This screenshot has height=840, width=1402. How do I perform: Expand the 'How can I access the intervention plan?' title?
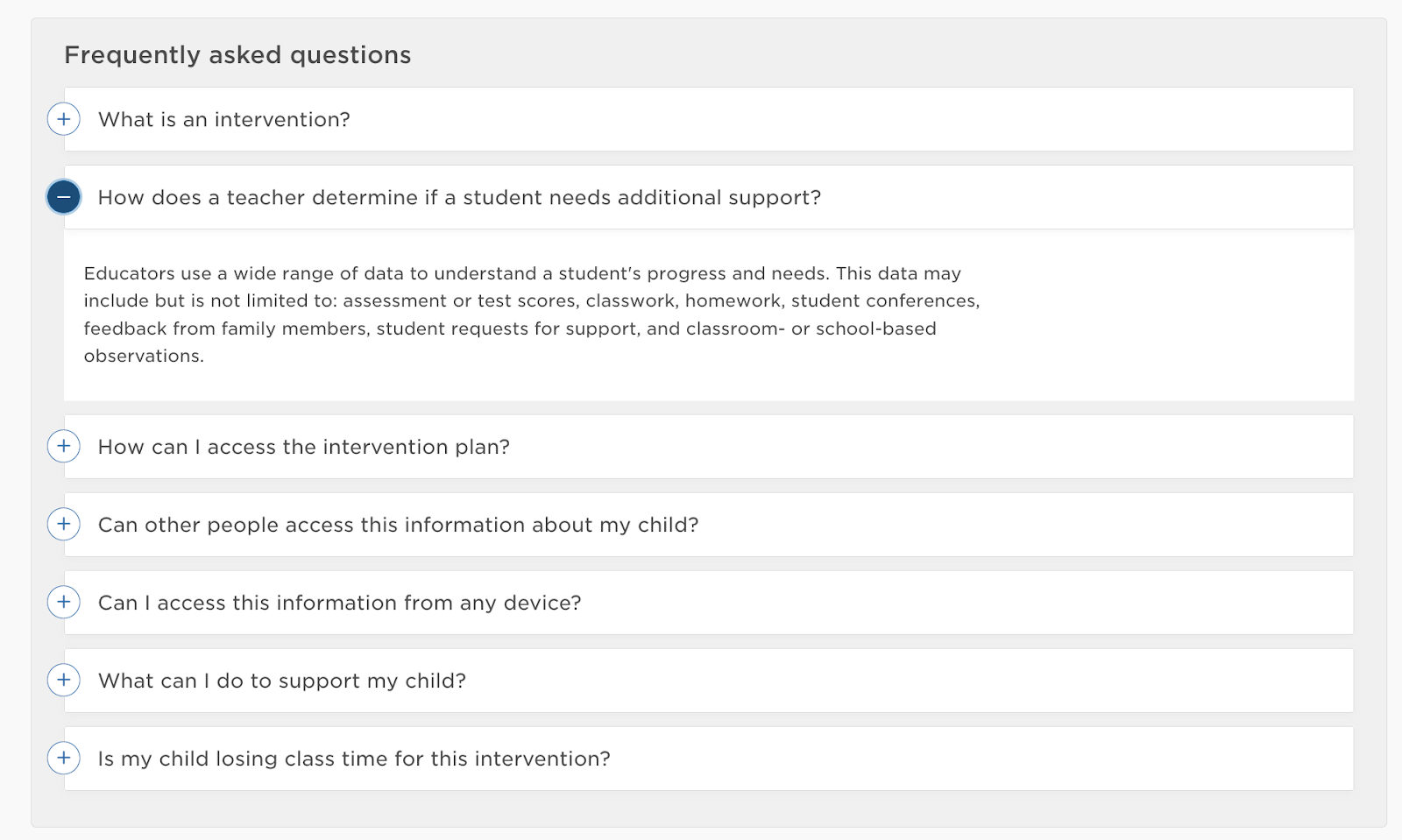tap(303, 447)
